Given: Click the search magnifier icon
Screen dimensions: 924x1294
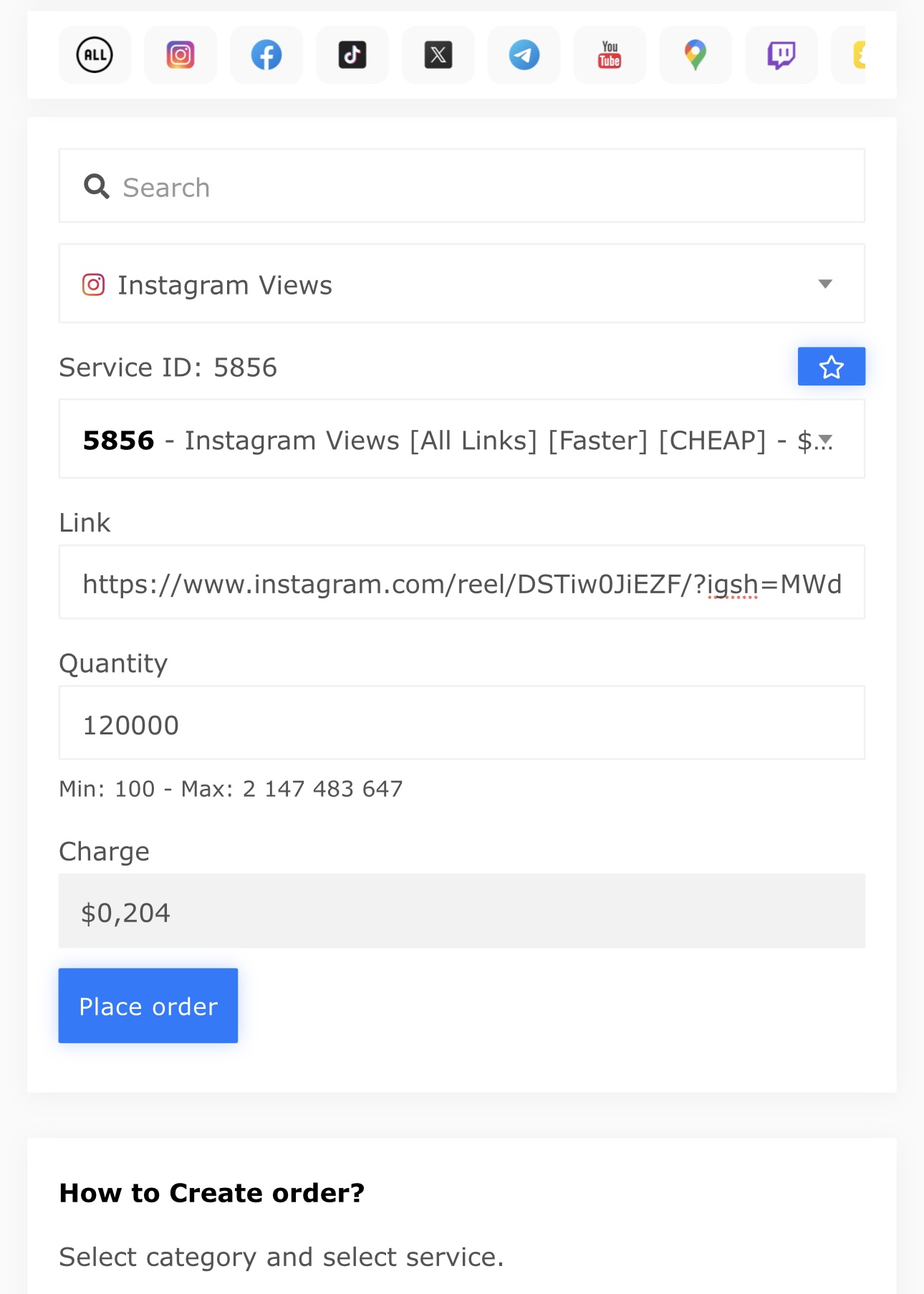Looking at the screenshot, I should point(97,187).
